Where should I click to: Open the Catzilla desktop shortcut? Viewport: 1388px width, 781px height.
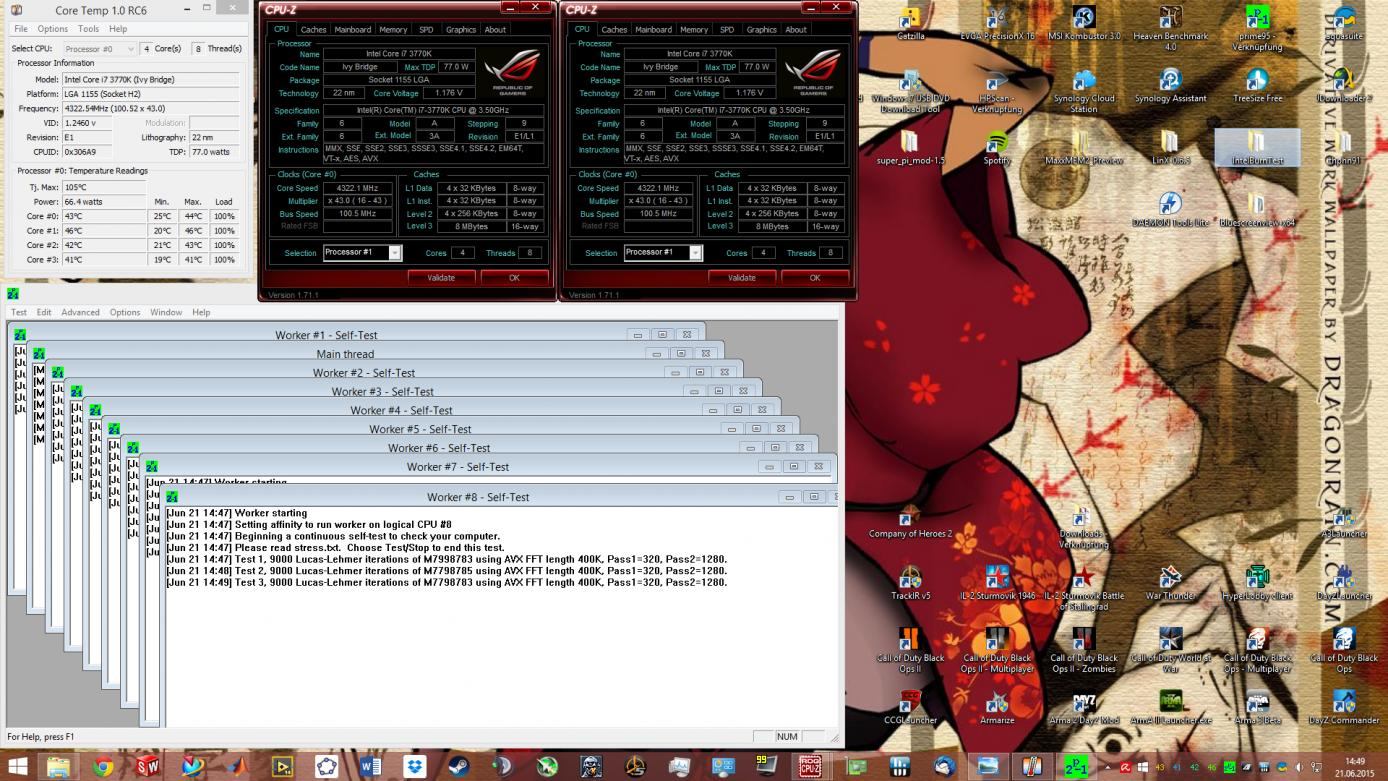(911, 24)
